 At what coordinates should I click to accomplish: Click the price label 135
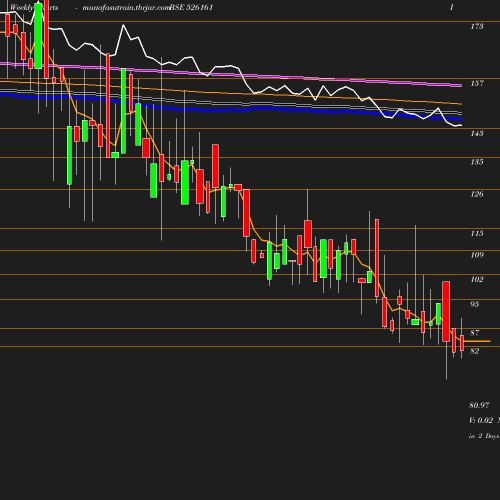[x=477, y=162]
